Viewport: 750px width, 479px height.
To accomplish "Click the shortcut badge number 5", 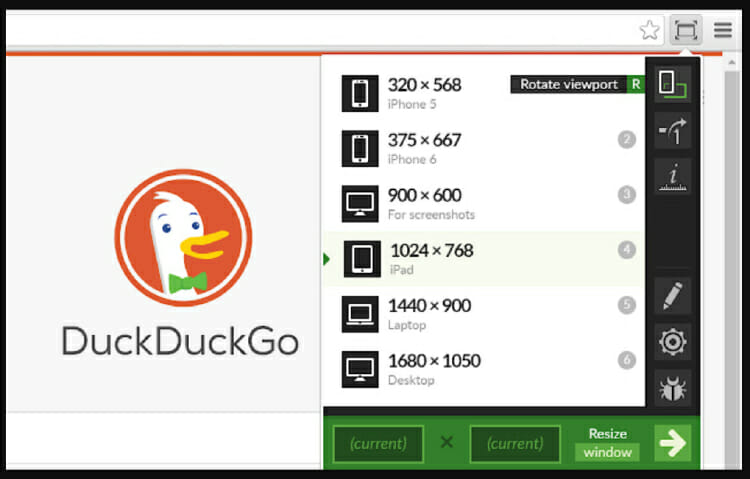I will 627,305.
